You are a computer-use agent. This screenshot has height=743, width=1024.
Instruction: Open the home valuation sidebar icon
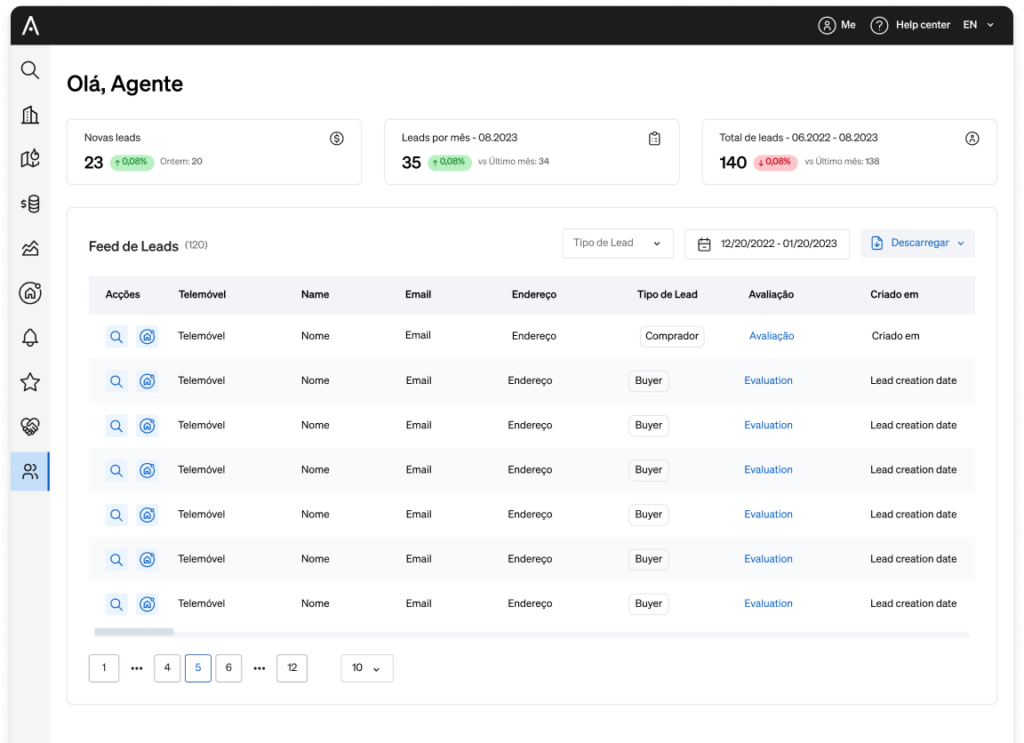[30, 292]
